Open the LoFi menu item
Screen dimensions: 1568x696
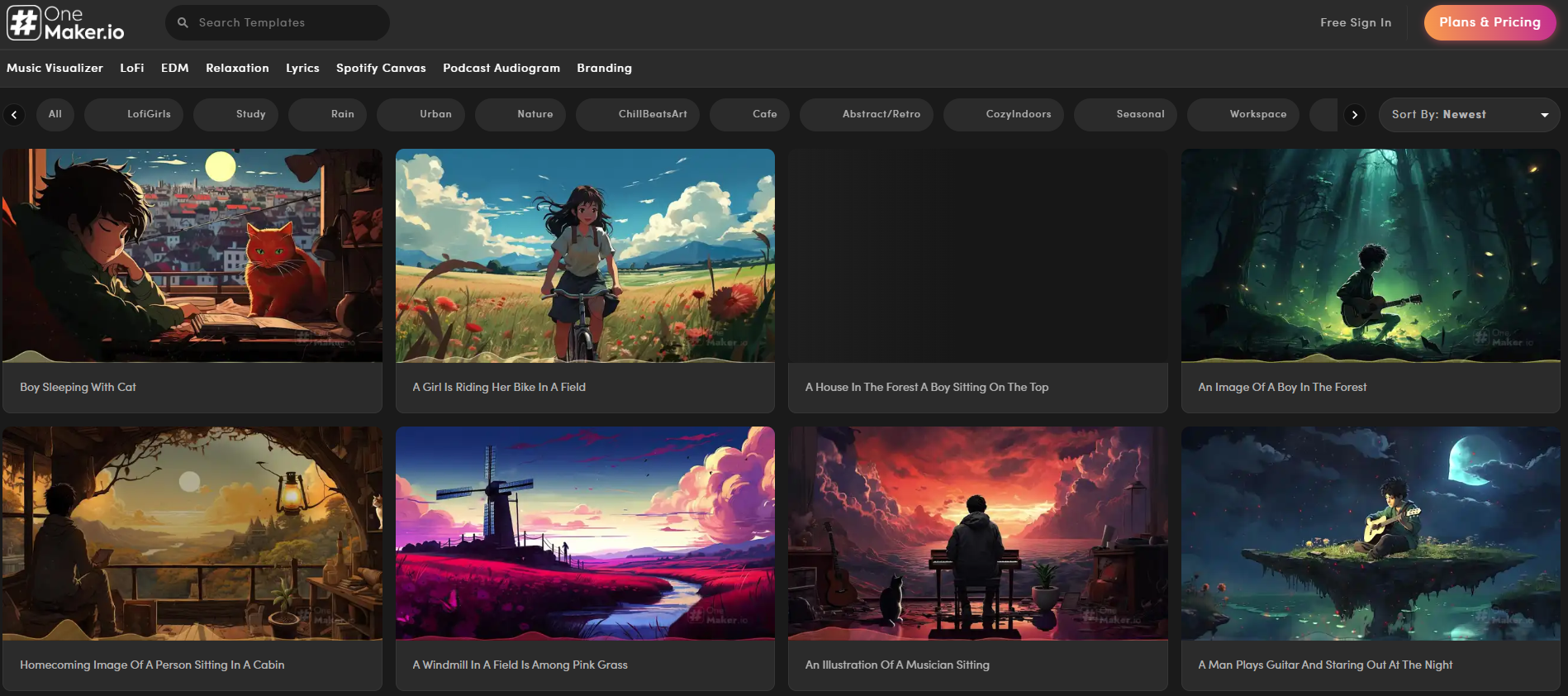132,68
